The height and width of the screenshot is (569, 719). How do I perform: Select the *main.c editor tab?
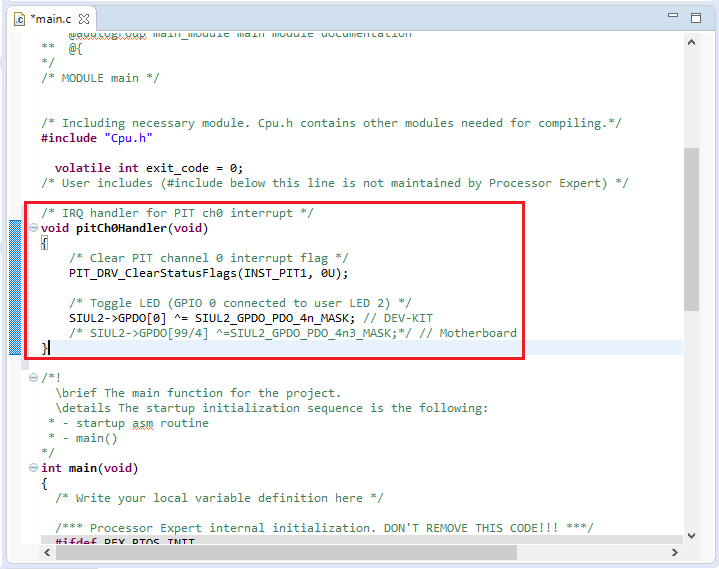[50, 19]
